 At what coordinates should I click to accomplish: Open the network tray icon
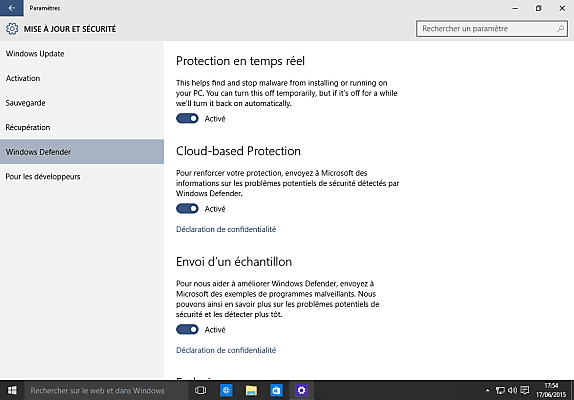click(x=500, y=390)
